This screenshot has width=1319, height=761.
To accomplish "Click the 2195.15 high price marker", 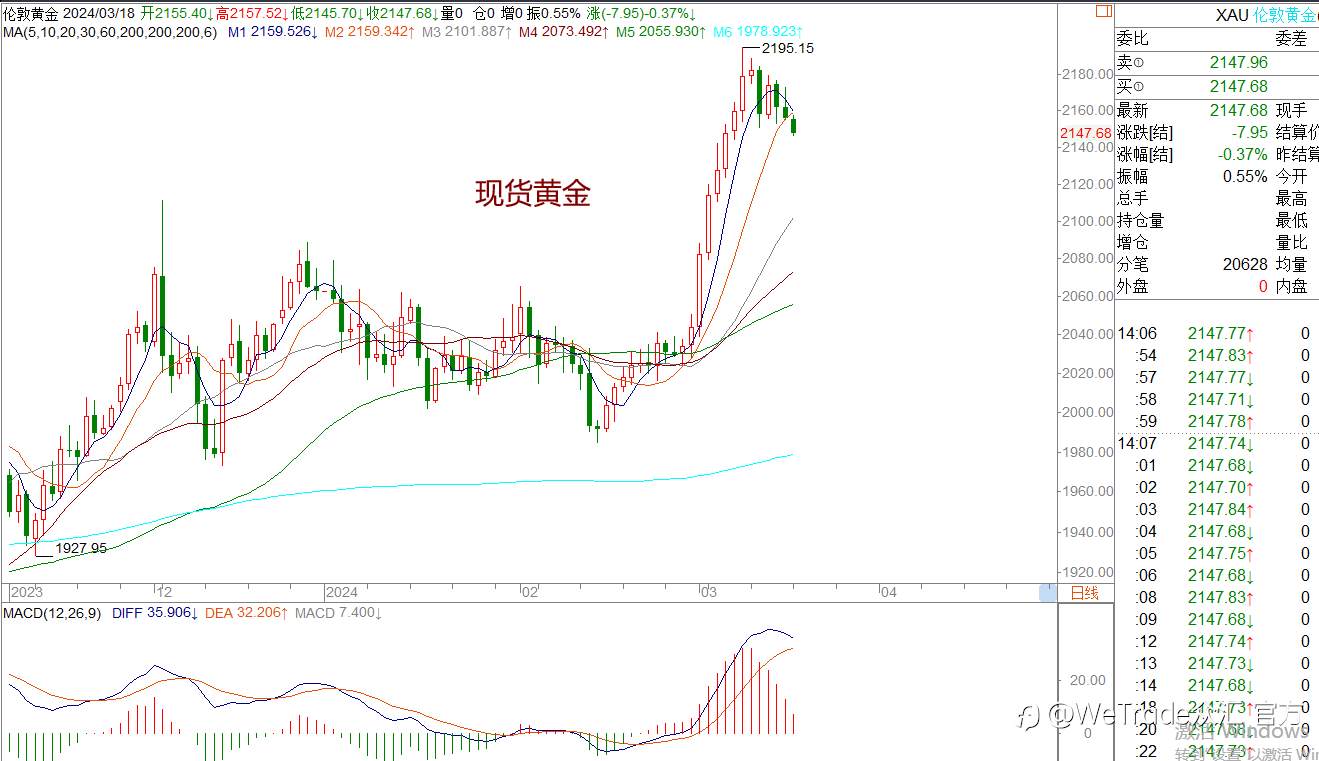I will pos(787,48).
